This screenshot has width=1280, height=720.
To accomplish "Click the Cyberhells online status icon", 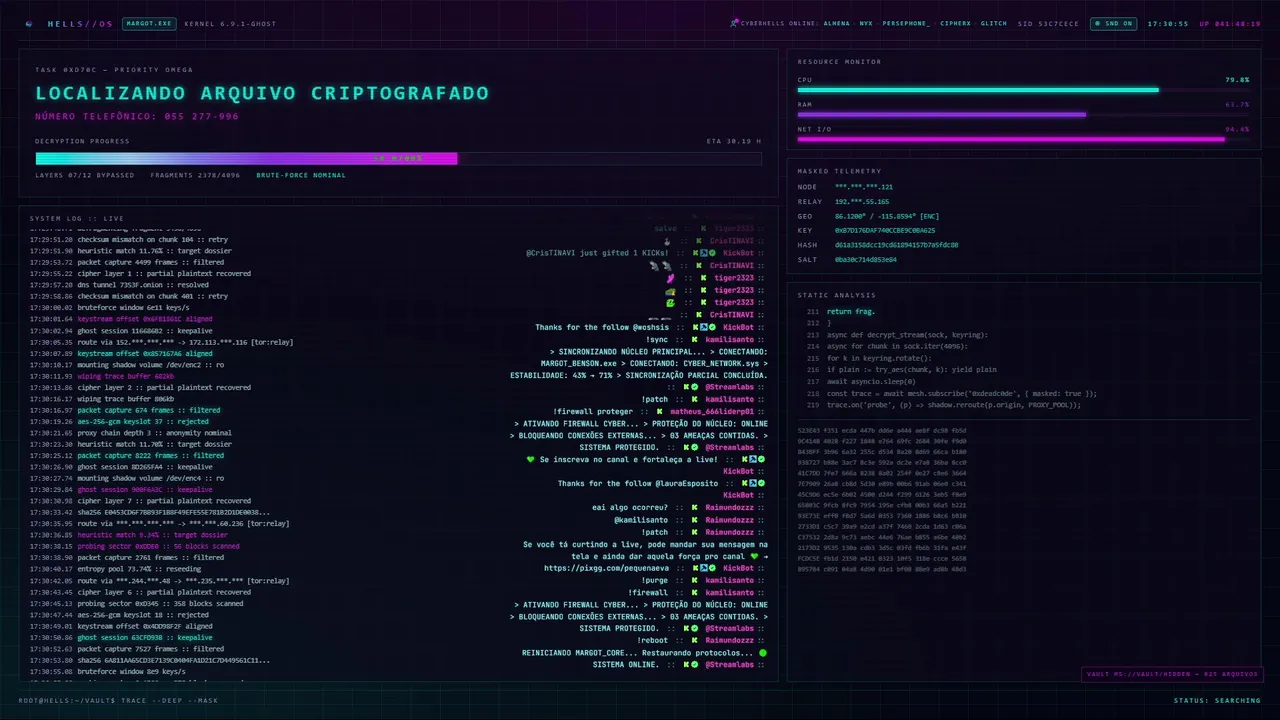I will coord(735,23).
